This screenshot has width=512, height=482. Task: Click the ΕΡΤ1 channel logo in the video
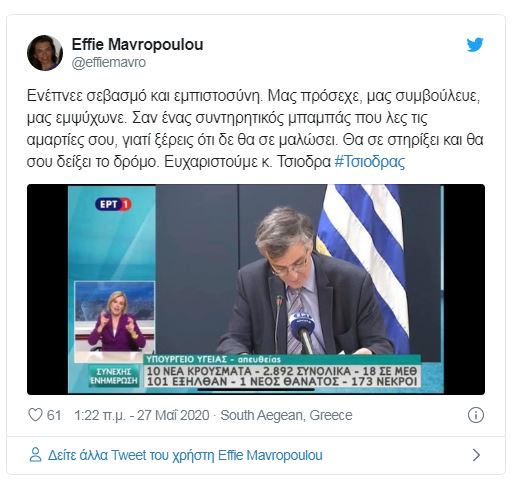pyautogui.click(x=113, y=204)
